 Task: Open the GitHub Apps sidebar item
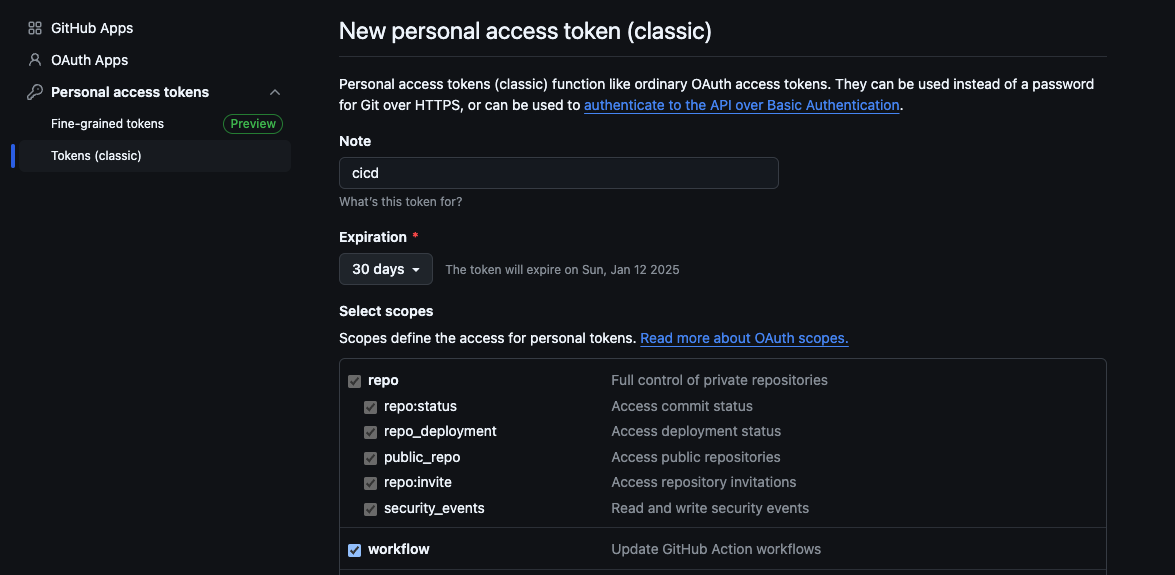[x=92, y=28]
